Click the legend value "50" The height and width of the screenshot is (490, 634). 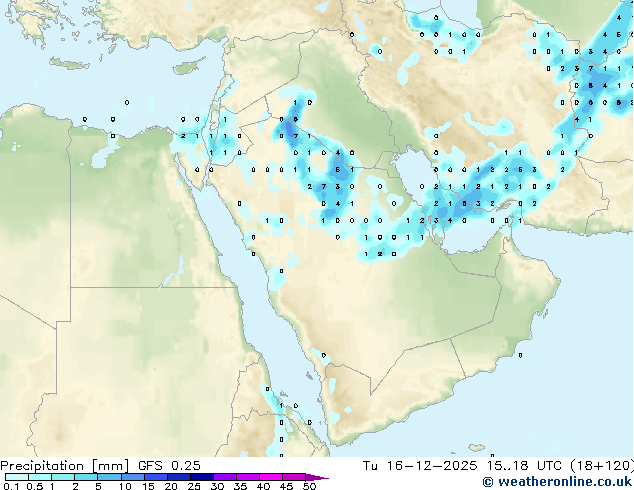310,486
